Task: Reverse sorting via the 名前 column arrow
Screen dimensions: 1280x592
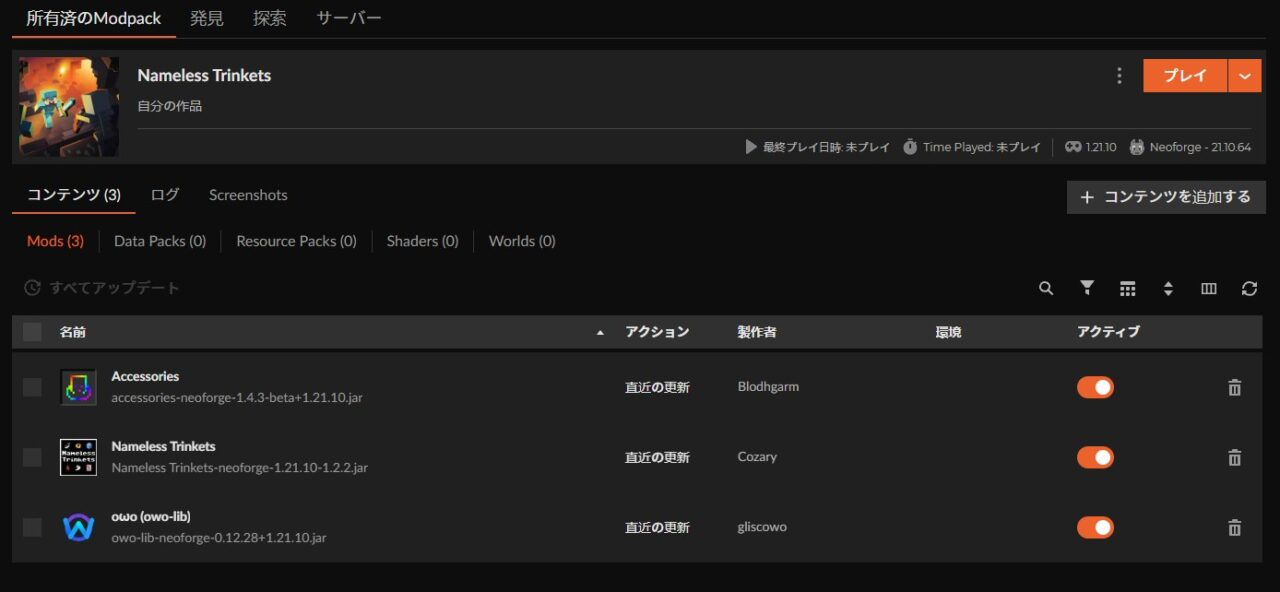Action: 600,331
